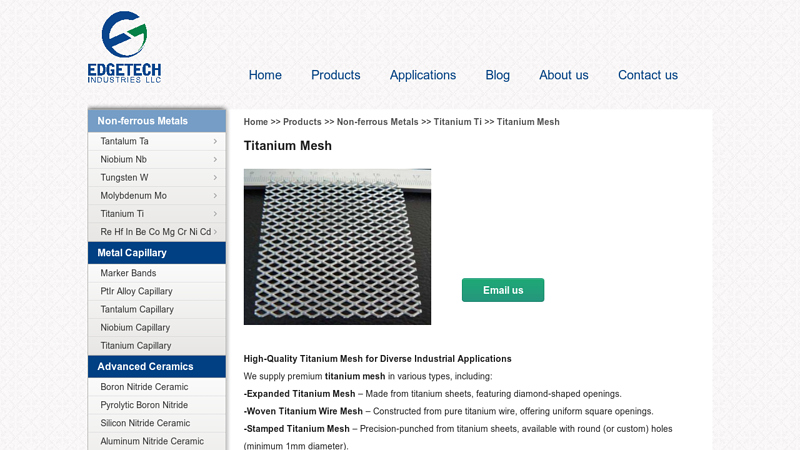
Task: Click Titanium Mesh in the breadcrumb
Action: 528,122
